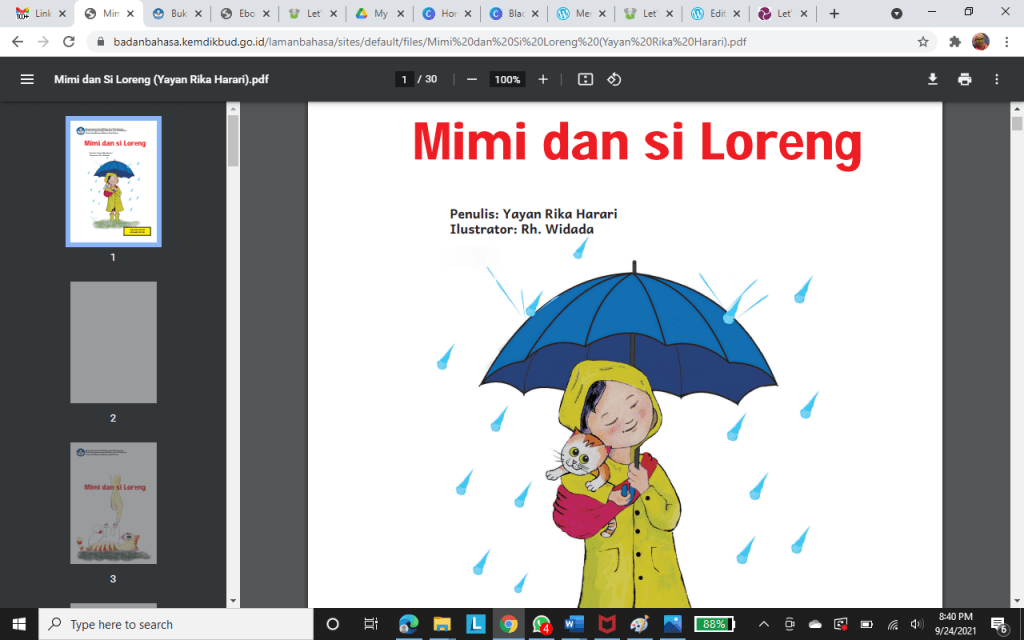
Task: Show hidden system tray icons
Action: [x=764, y=624]
